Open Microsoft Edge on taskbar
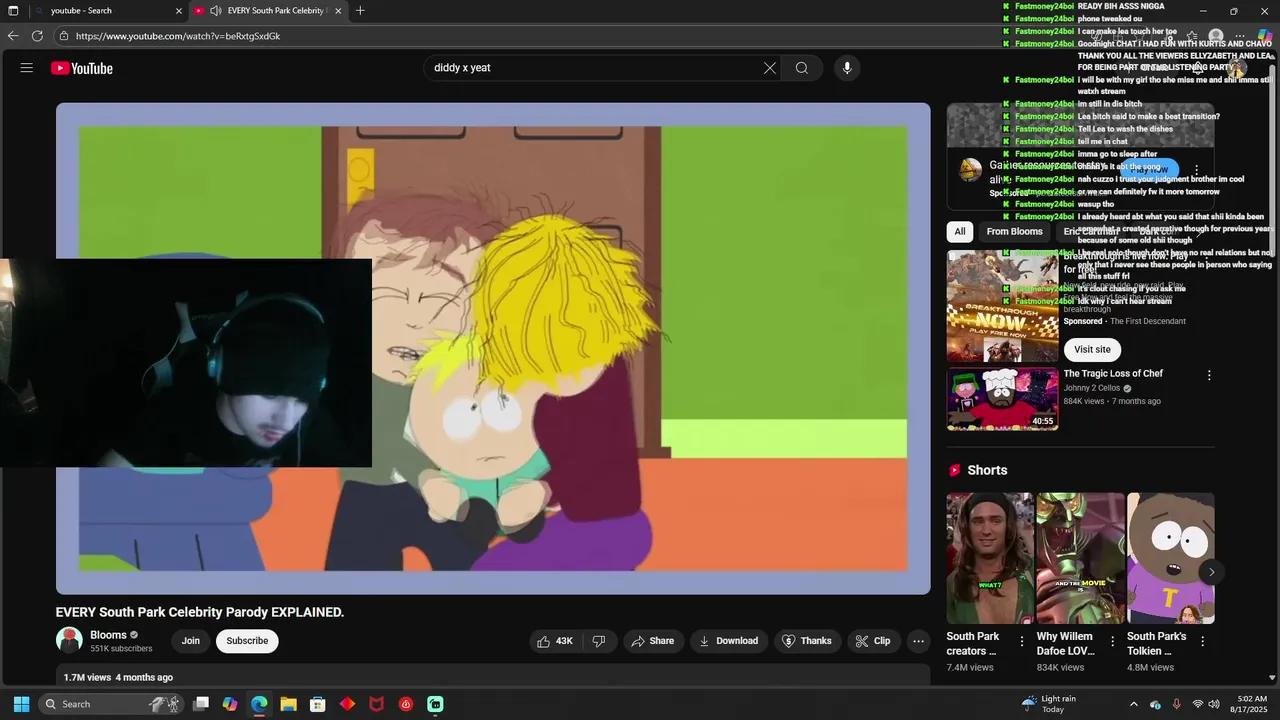Screen dimensions: 1280x720 pos(259,704)
